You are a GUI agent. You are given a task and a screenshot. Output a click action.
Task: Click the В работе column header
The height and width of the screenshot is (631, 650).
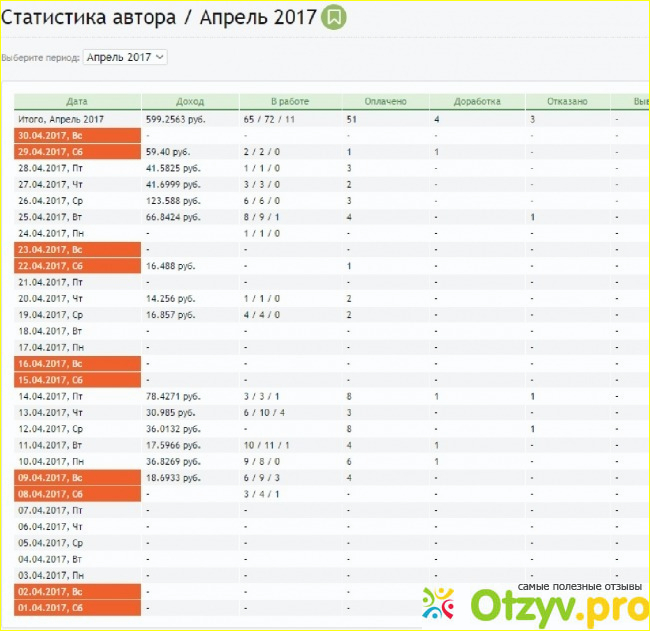(x=290, y=101)
